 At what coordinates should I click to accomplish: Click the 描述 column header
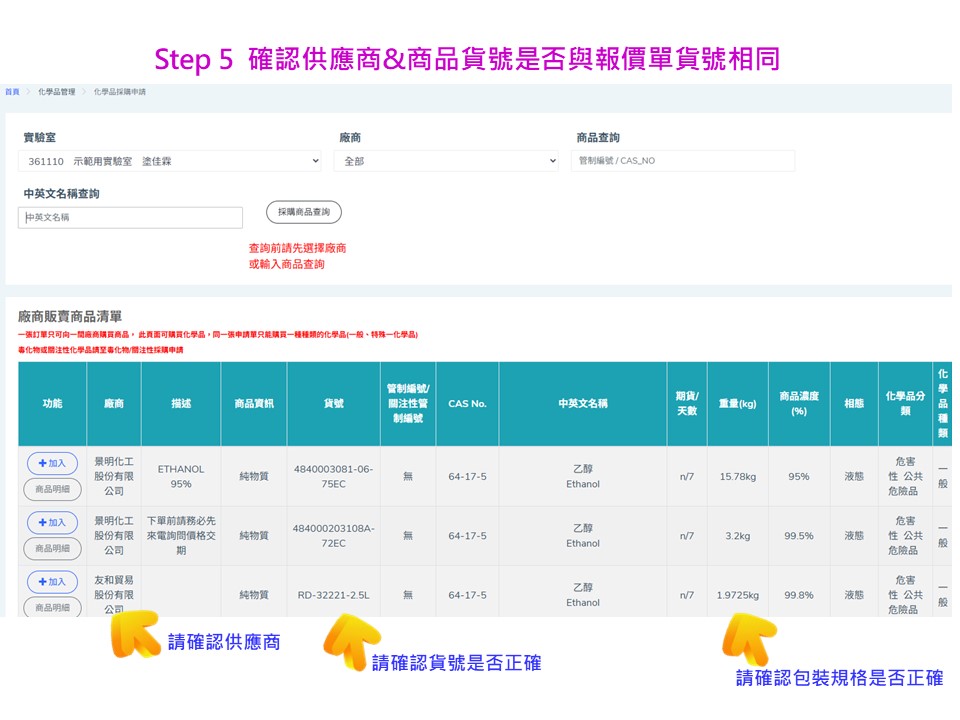pos(181,403)
